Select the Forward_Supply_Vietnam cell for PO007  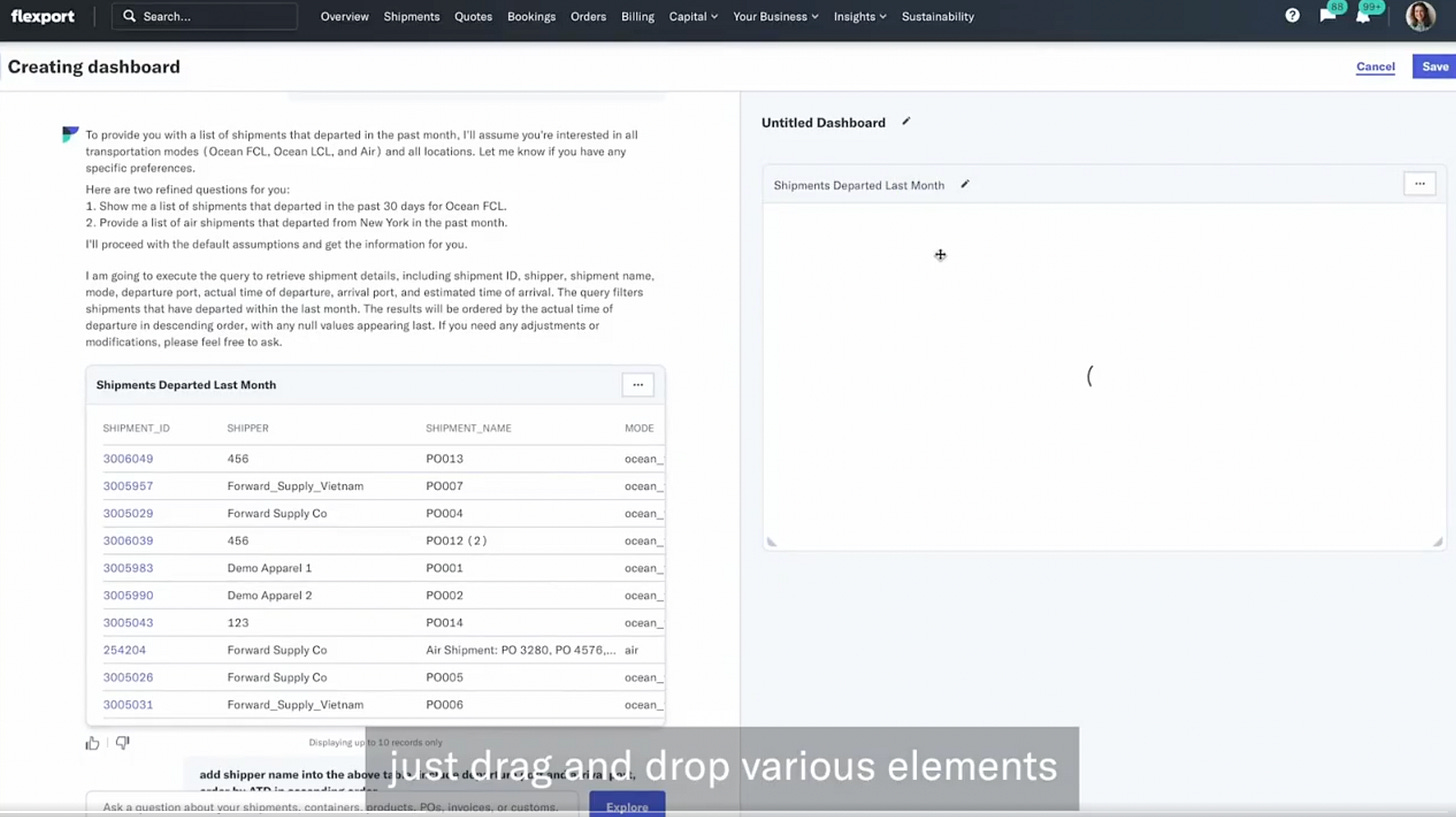point(295,486)
